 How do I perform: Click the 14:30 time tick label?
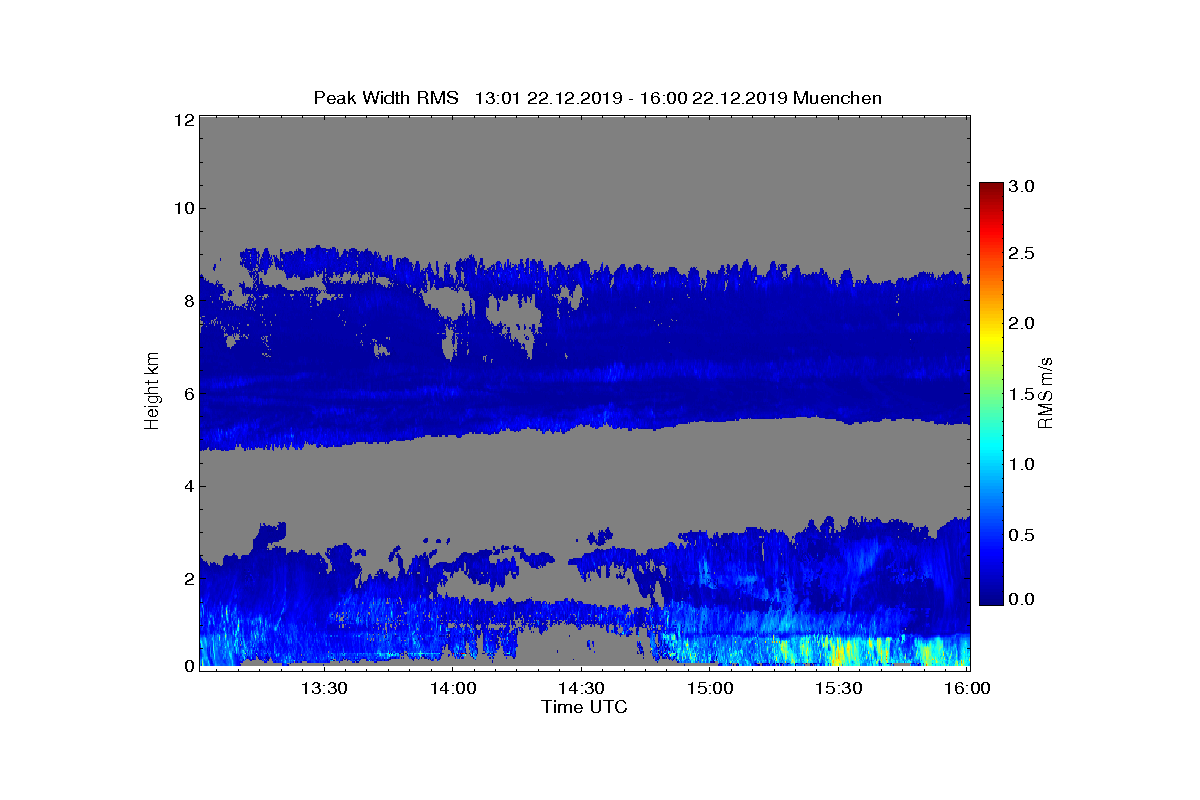click(x=581, y=688)
